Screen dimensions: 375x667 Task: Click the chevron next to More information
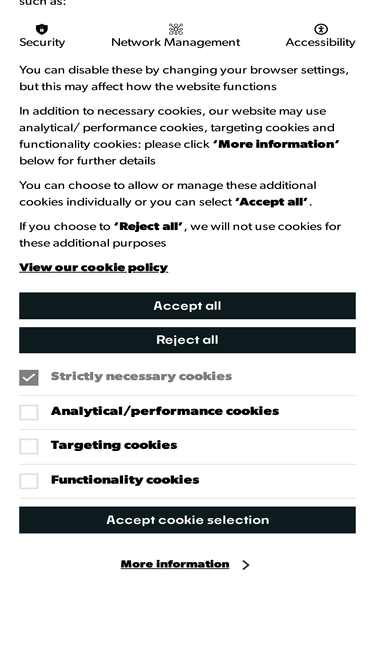(245, 564)
